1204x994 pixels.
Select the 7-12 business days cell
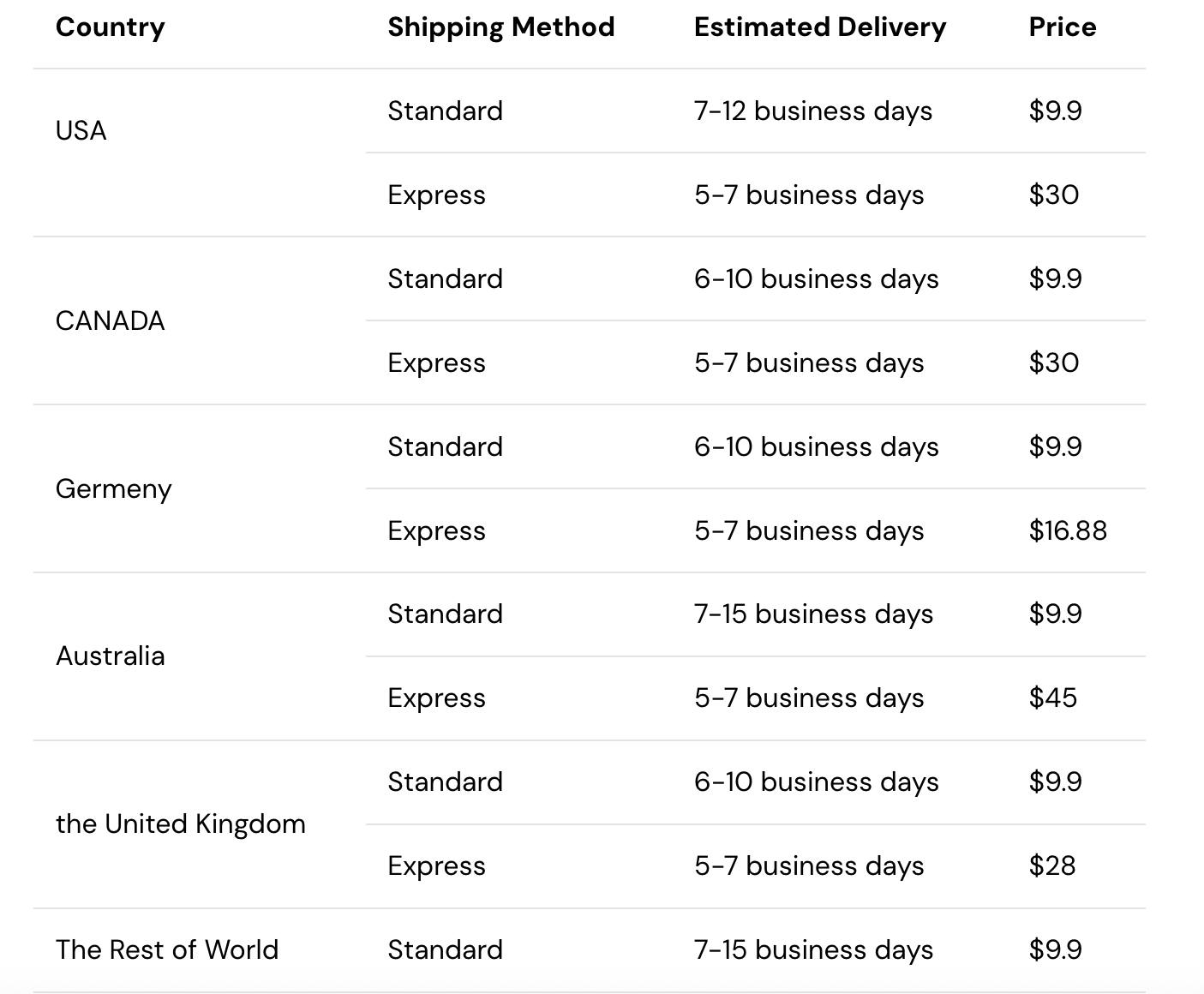tap(812, 111)
